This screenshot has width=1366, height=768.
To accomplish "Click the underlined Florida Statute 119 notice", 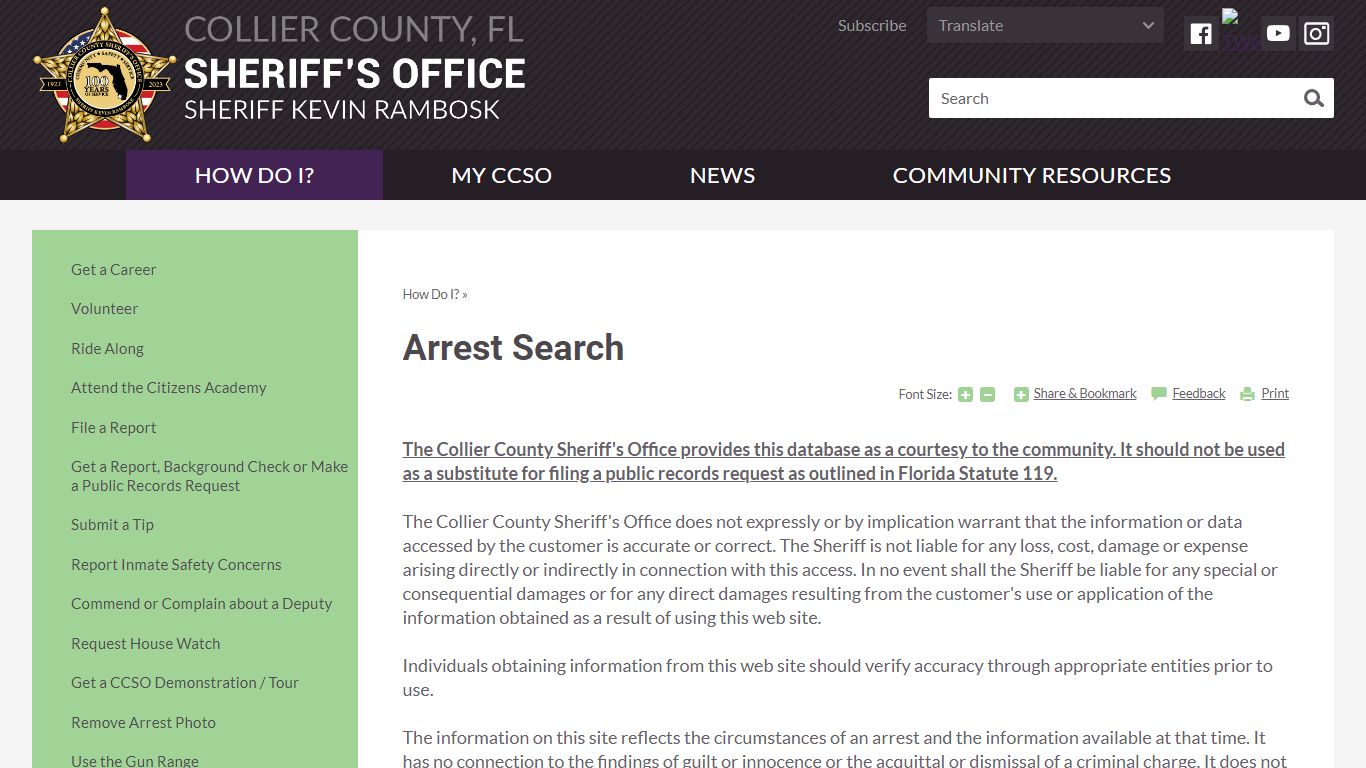I will (844, 461).
